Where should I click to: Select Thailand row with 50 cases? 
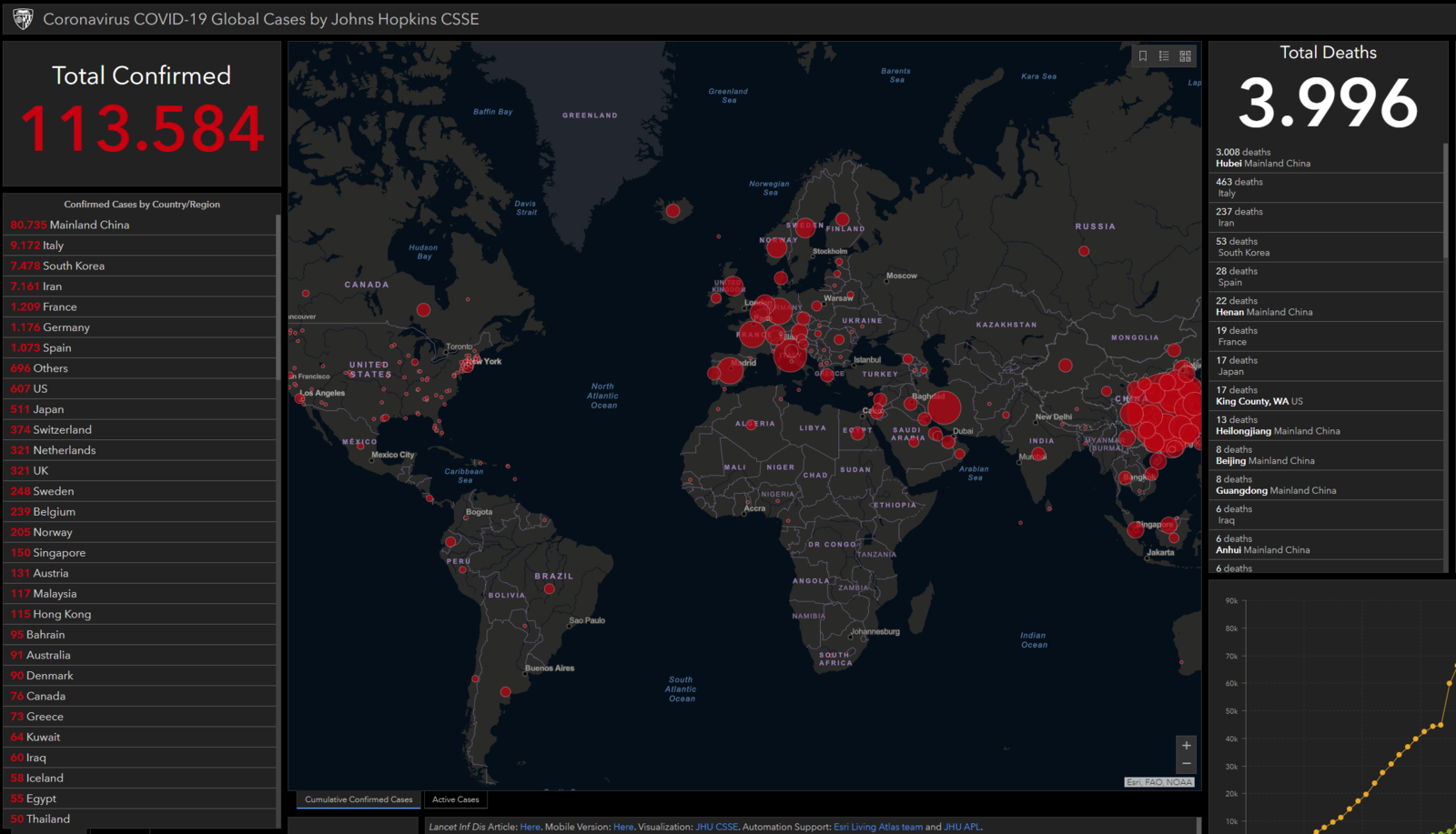139,819
